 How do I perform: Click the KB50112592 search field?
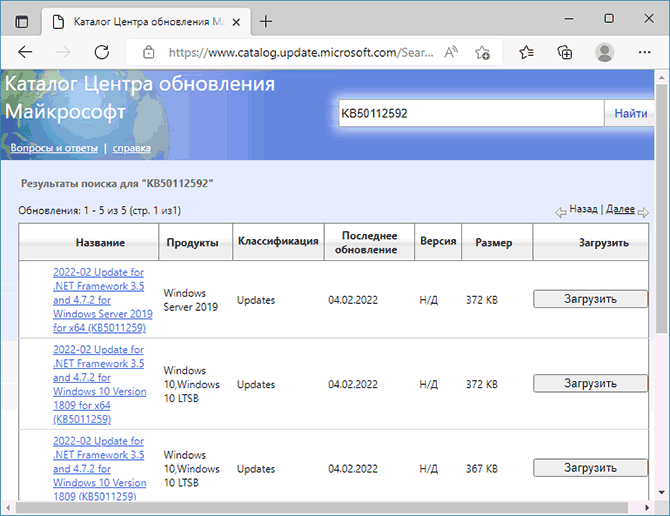click(x=471, y=113)
